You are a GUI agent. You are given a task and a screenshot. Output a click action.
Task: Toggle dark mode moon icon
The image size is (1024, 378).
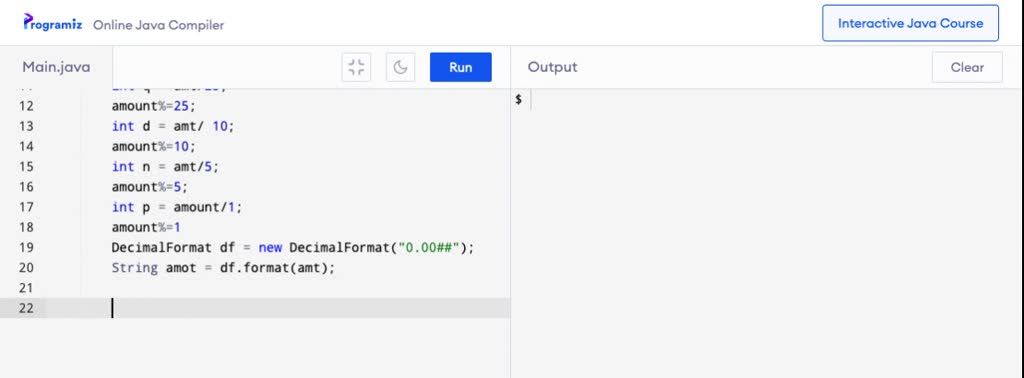pos(400,67)
